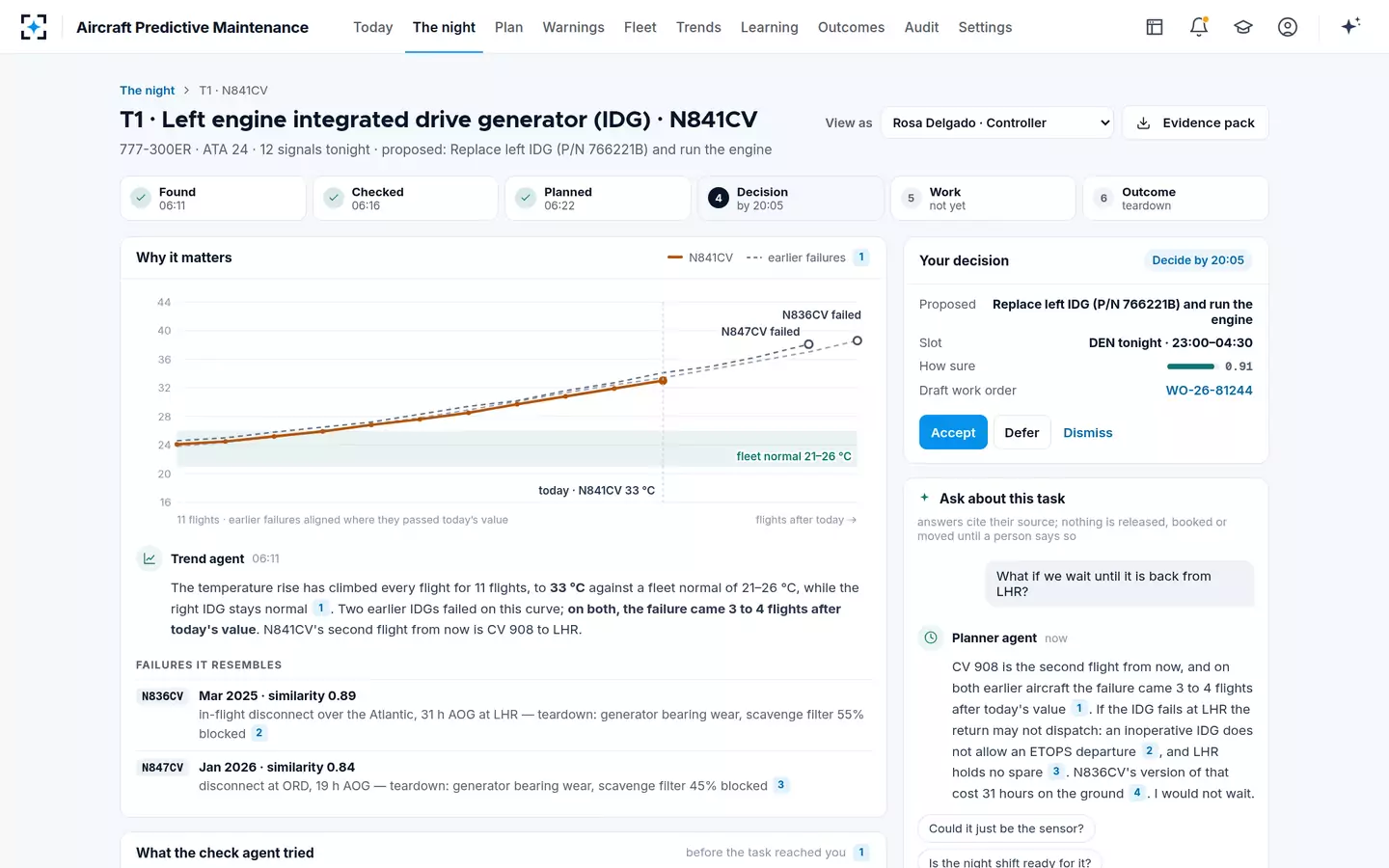Viewport: 1389px width, 868px height.
Task: Click the N836CV tail number tag
Action: 162,696
